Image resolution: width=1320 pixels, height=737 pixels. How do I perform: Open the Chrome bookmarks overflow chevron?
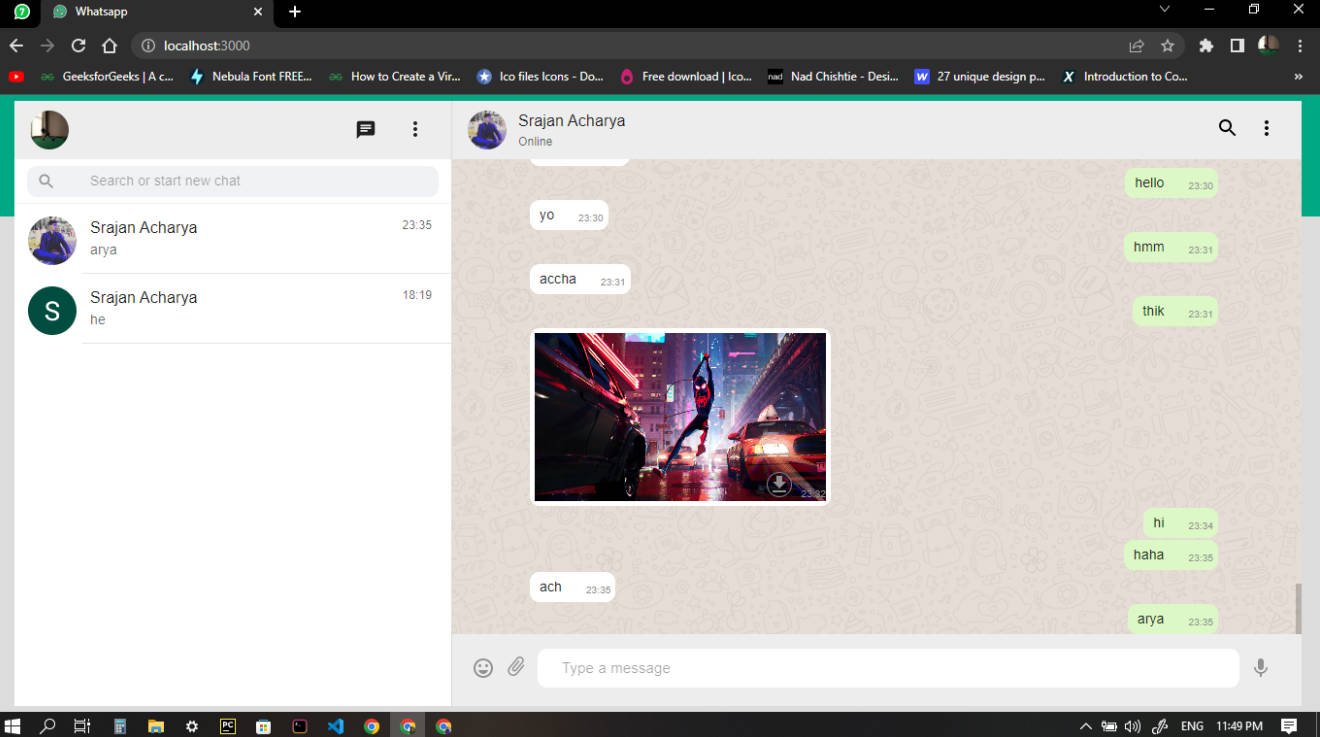1298,76
